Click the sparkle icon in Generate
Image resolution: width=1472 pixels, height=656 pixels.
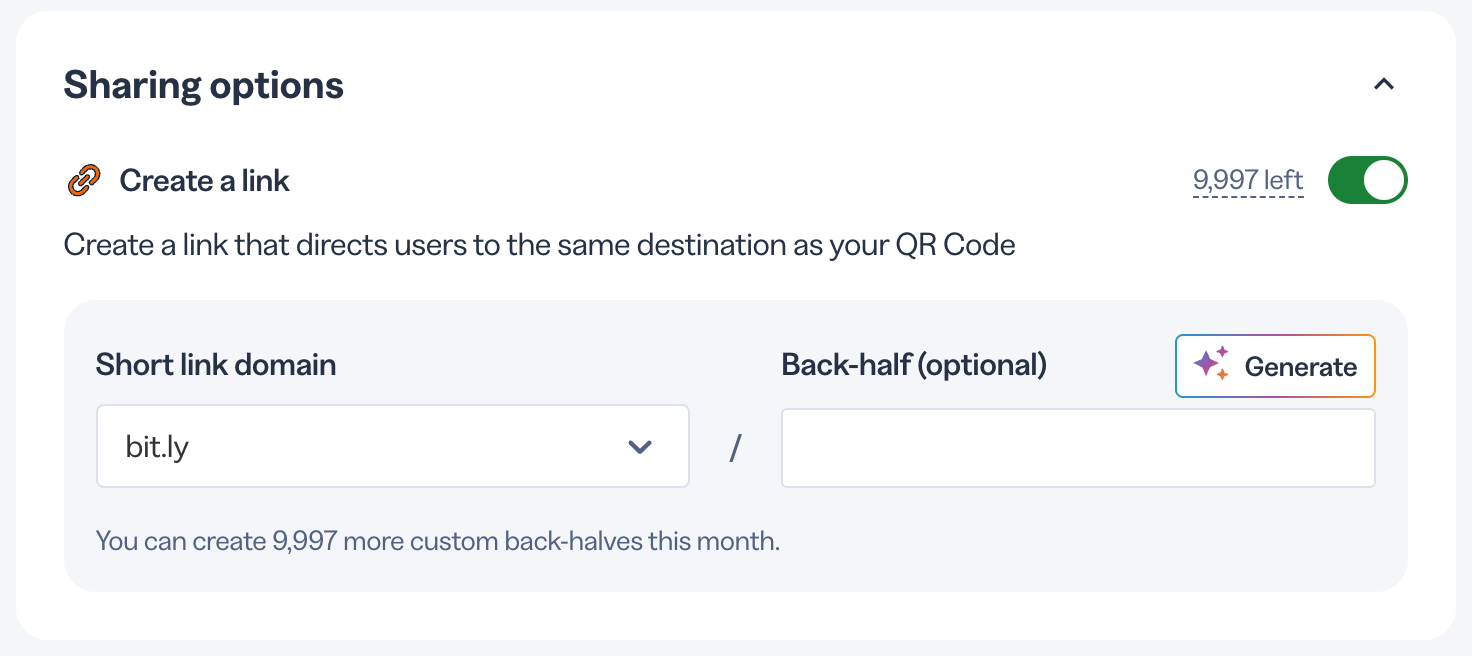(1211, 364)
